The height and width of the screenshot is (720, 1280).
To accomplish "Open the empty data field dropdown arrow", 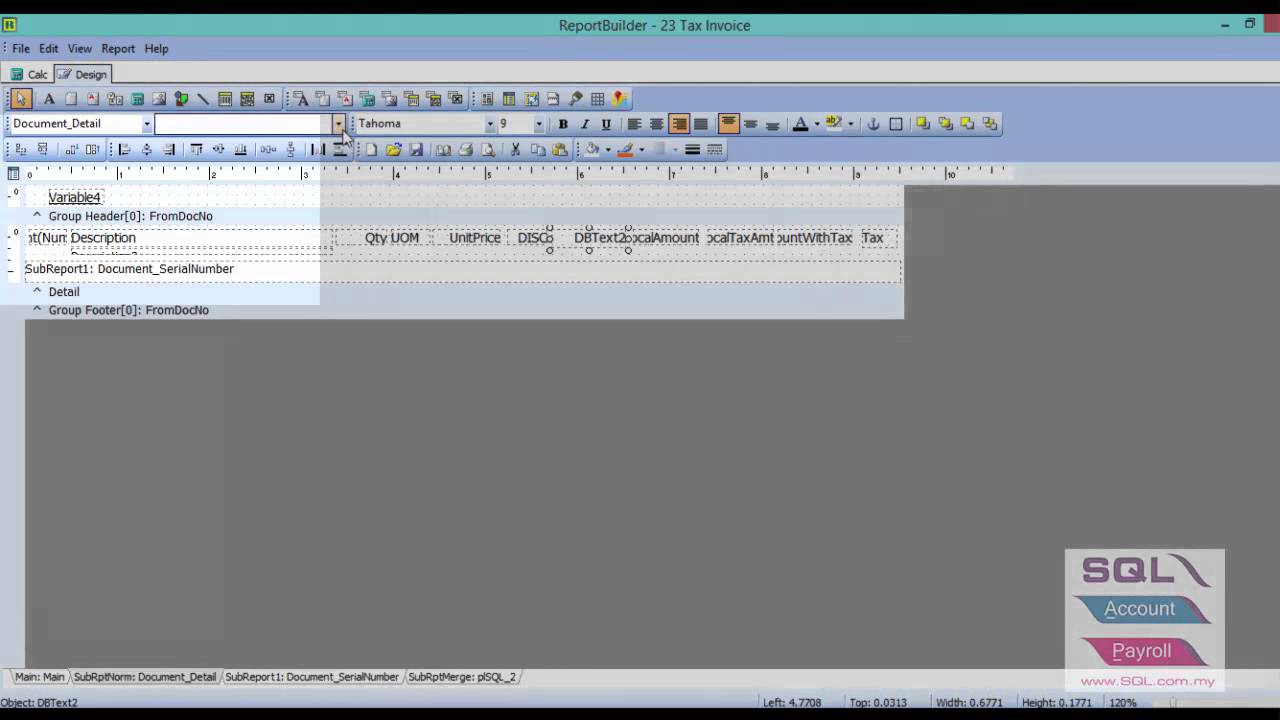I will [339, 124].
